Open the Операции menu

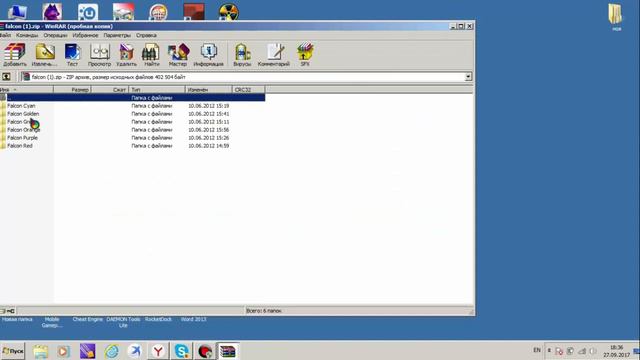[x=55, y=36]
